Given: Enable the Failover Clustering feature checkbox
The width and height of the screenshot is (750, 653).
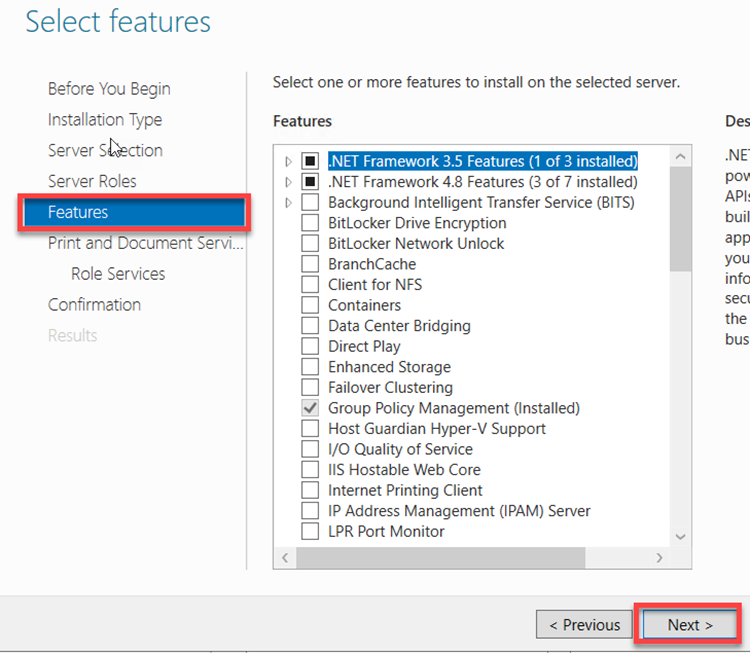Looking at the screenshot, I should (x=310, y=388).
